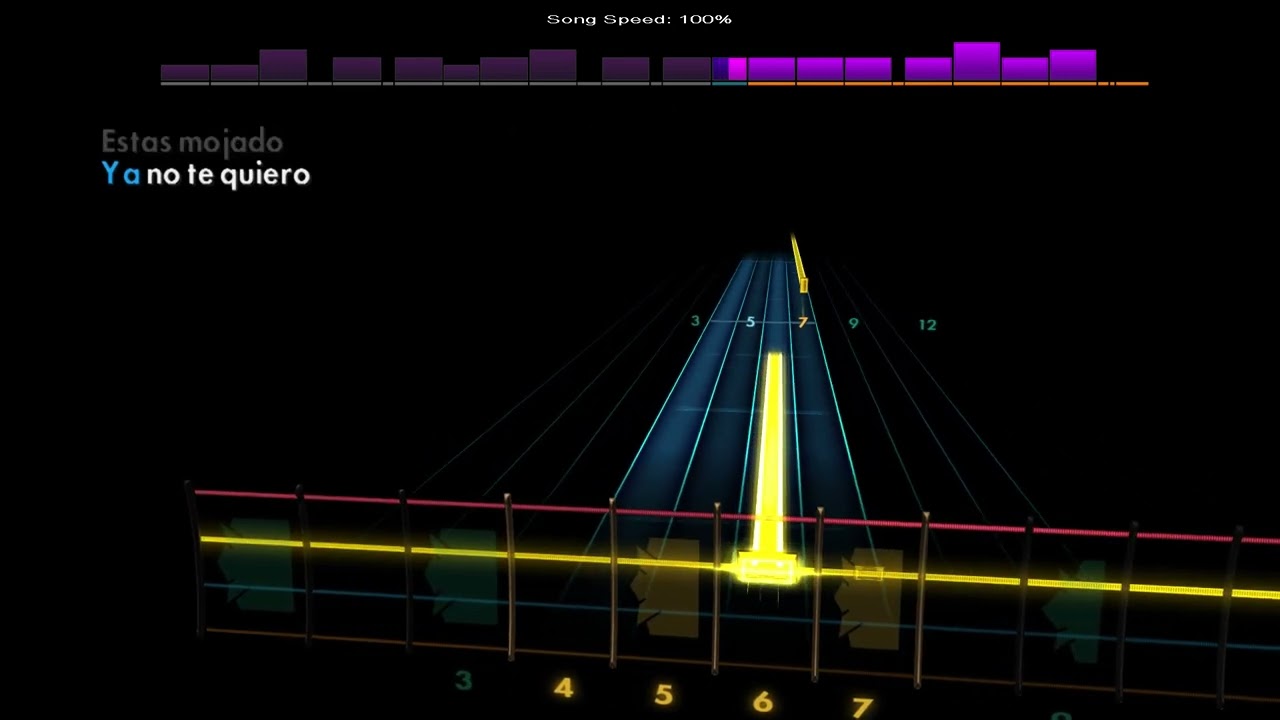Click the upcoming yellow note far down the highway
The width and height of the screenshot is (1280, 720).
coord(803,286)
